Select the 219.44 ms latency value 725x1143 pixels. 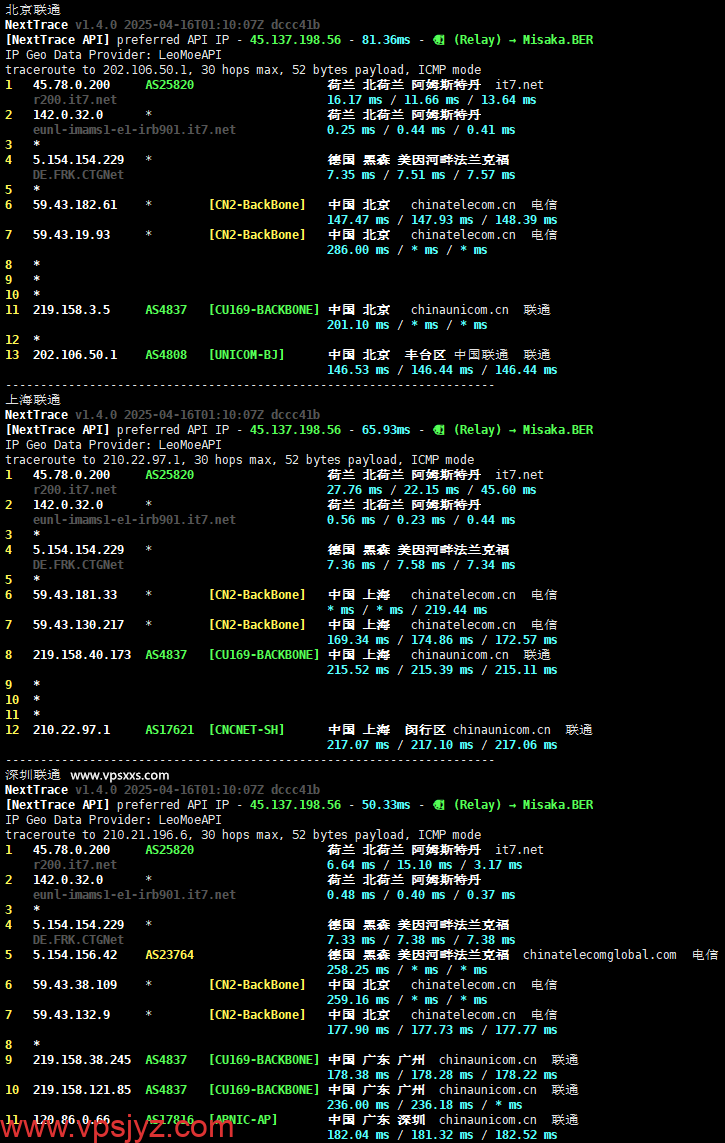[x=456, y=610]
